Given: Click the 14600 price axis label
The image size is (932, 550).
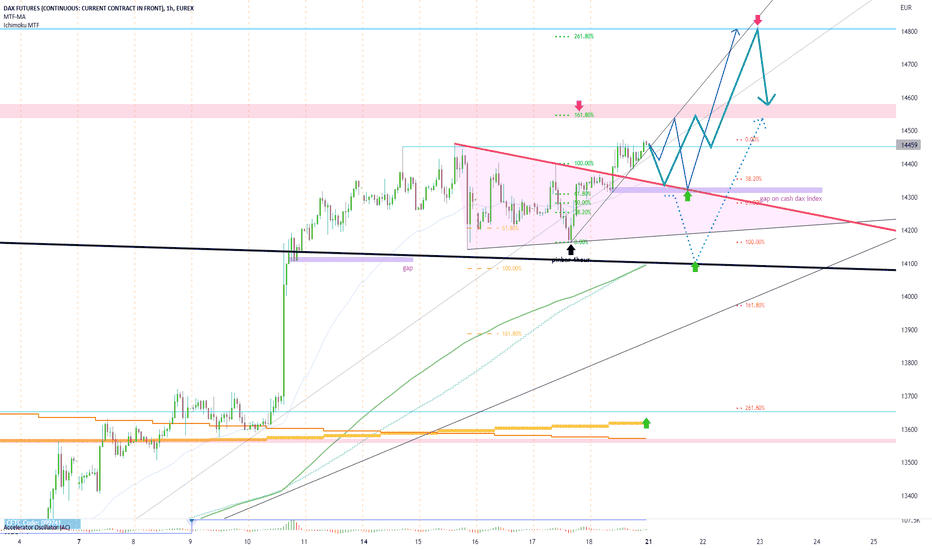Looking at the screenshot, I should [x=909, y=98].
